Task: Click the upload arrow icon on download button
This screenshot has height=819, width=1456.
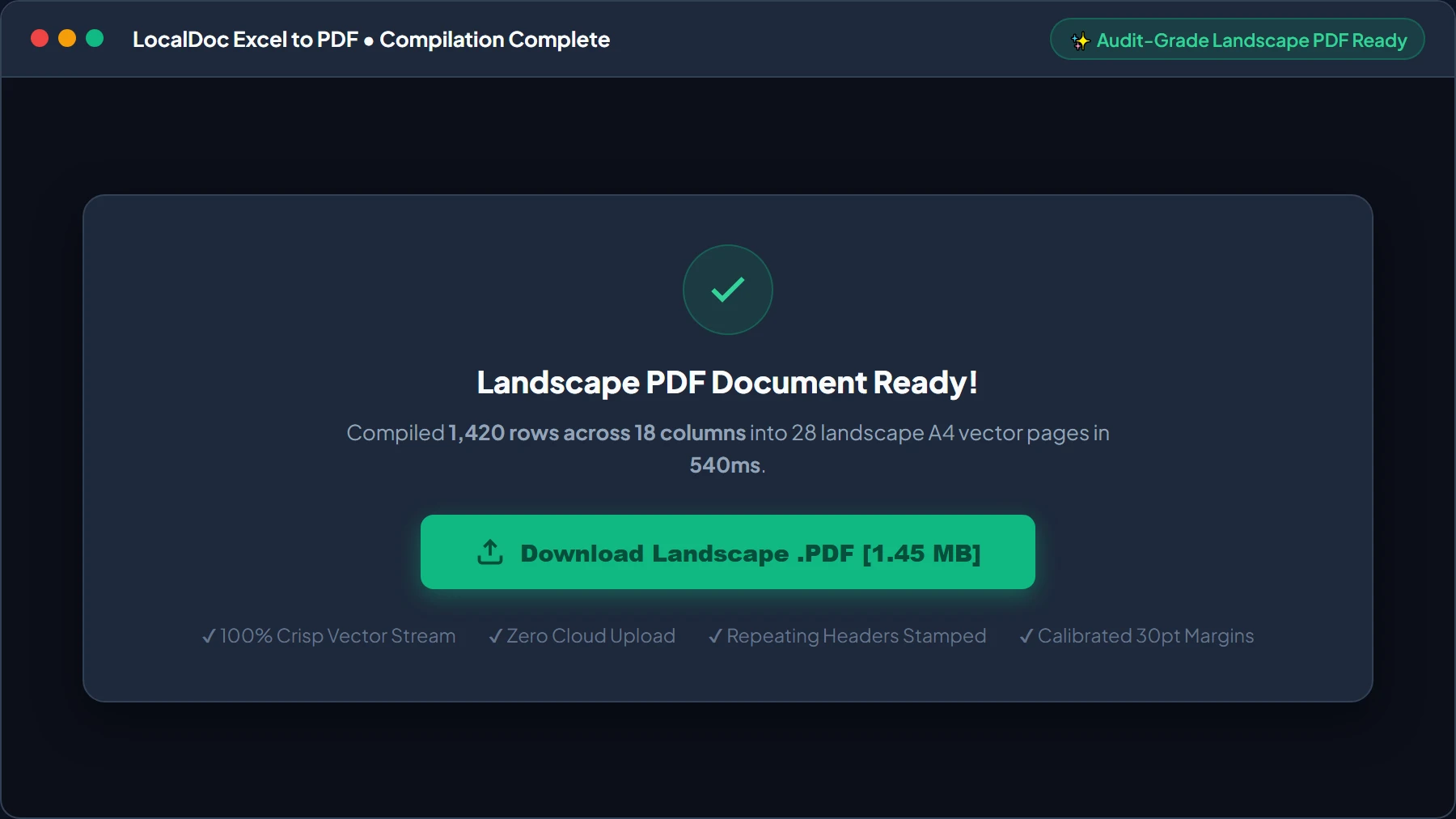Action: [x=490, y=552]
